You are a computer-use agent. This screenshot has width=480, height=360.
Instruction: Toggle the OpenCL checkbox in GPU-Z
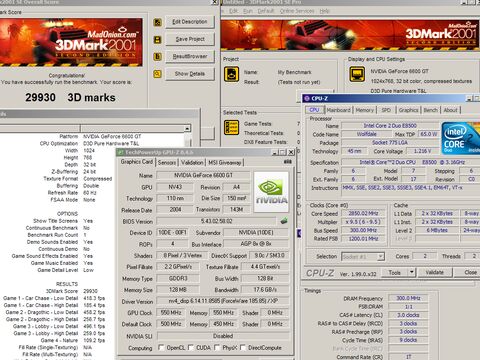click(x=161, y=348)
